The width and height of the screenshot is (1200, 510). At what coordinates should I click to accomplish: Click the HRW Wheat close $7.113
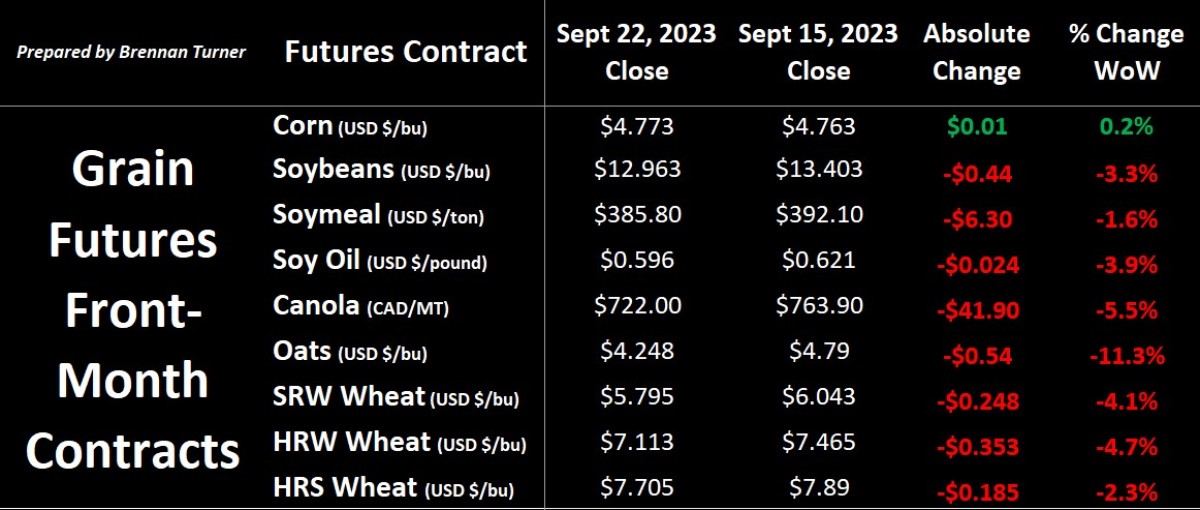tap(638, 441)
